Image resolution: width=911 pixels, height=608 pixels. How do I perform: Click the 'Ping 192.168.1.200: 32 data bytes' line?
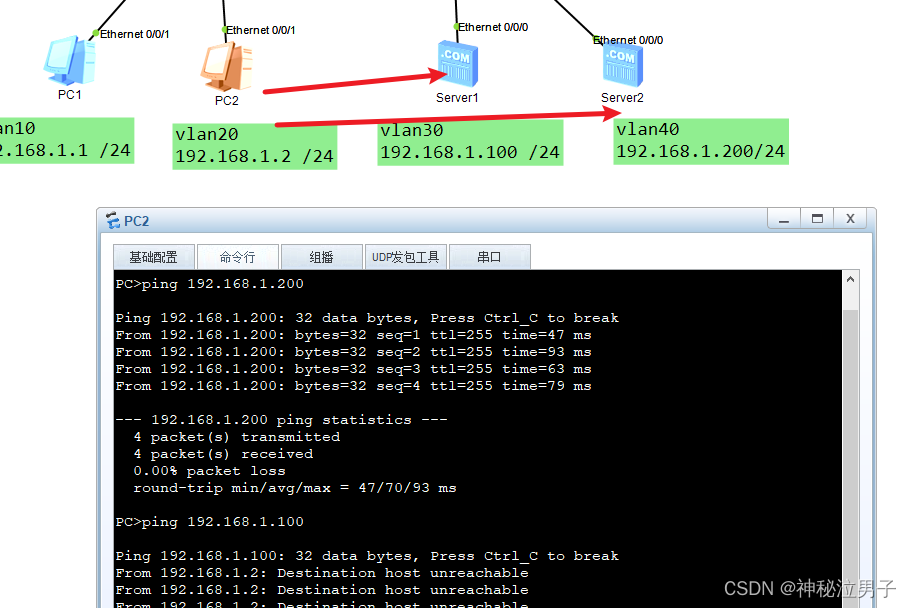pyautogui.click(x=367, y=318)
